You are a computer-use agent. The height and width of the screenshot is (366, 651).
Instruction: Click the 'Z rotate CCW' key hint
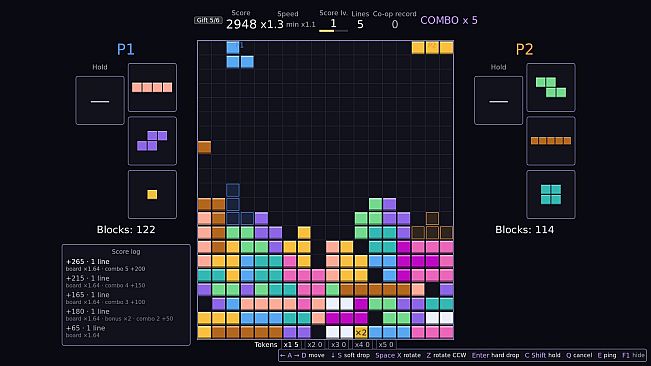446,355
